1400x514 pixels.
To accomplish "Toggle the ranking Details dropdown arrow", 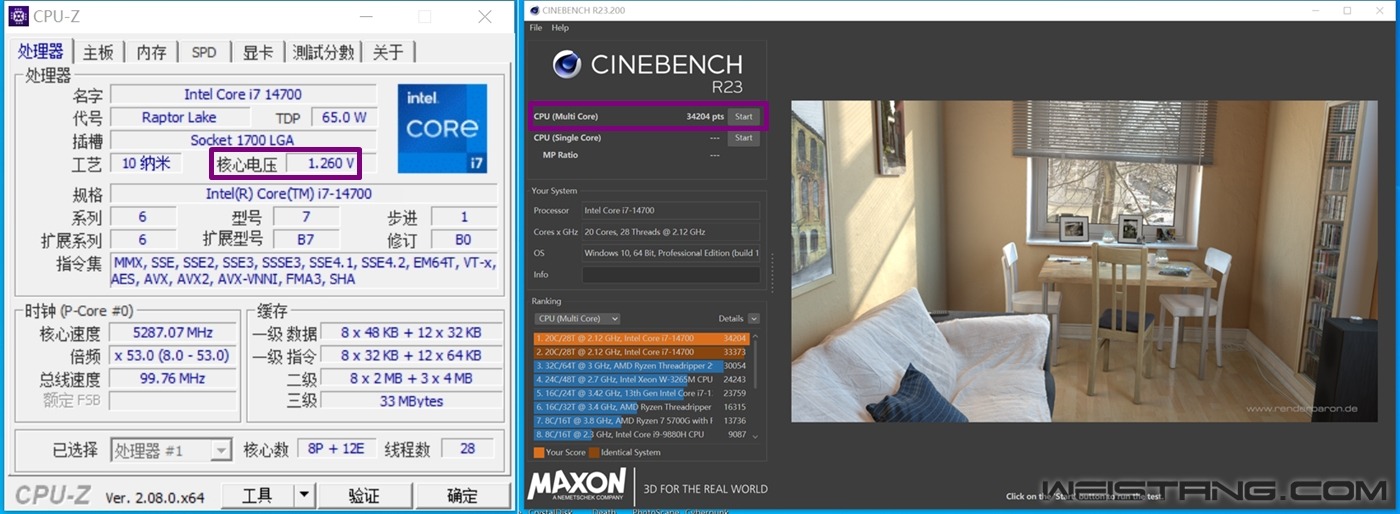I will click(x=754, y=319).
